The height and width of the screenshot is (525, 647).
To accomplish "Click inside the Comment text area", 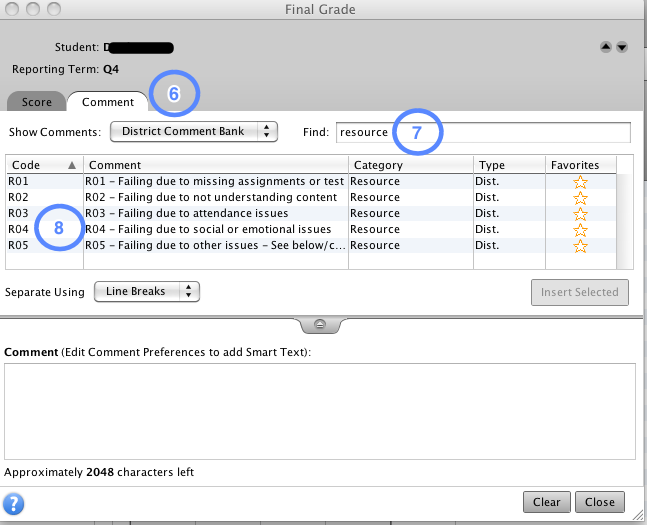I will [x=319, y=410].
